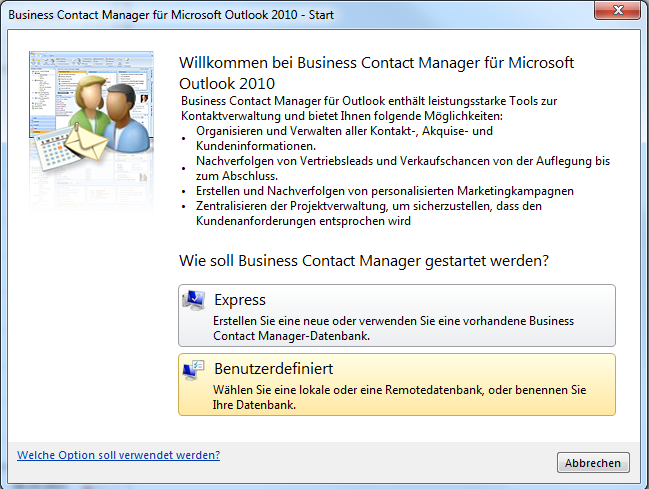The width and height of the screenshot is (649, 489).
Task: Choose the Benutzerdefiniert heading
Action: [x=274, y=369]
